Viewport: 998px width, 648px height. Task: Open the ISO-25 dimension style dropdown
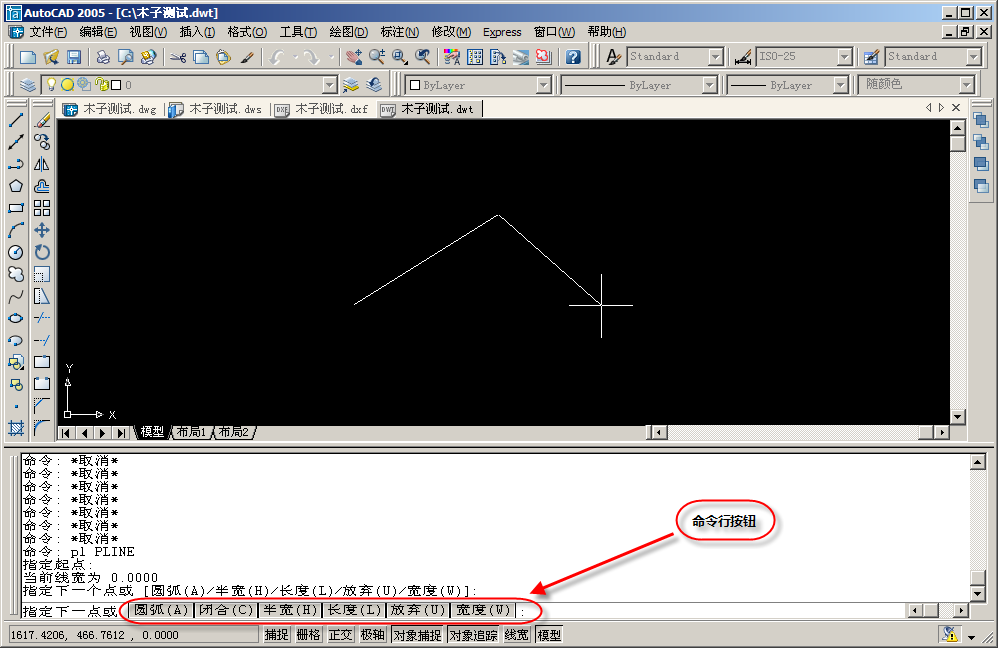coord(844,57)
